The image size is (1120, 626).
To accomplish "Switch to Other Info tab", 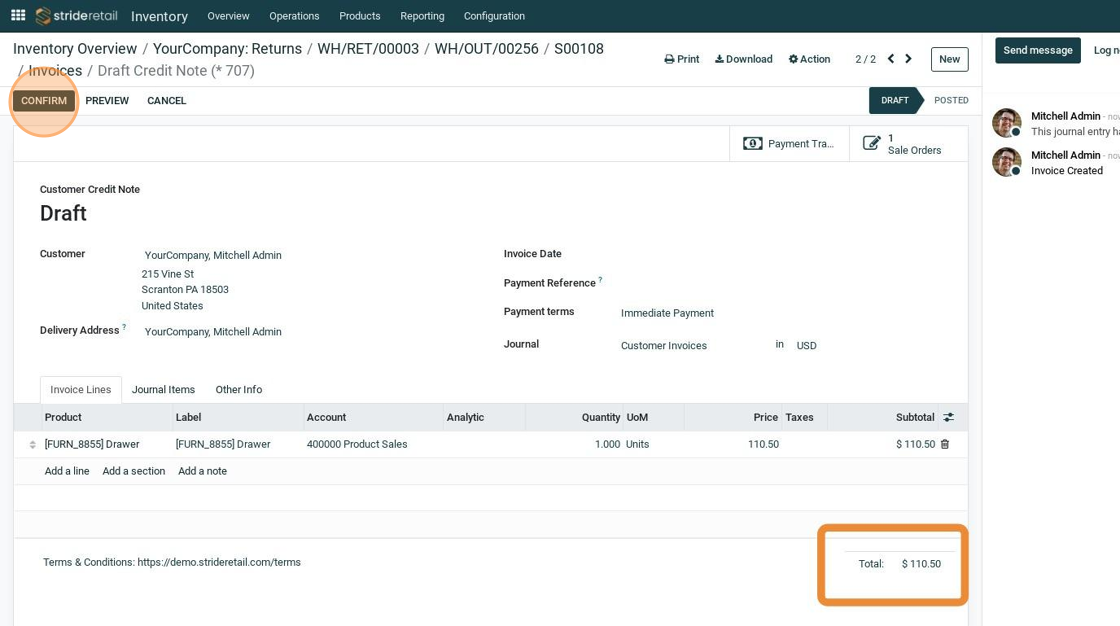I will pos(238,390).
